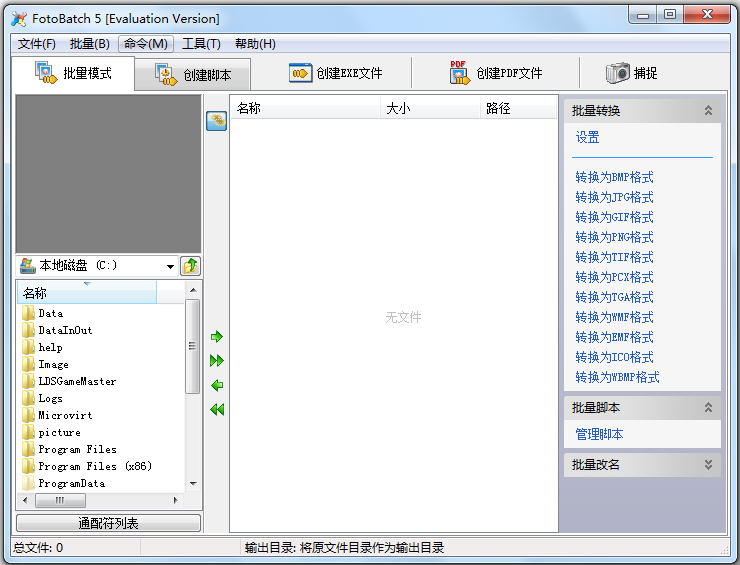Click folder list scroll up arrow
740x565 pixels.
click(x=193, y=290)
